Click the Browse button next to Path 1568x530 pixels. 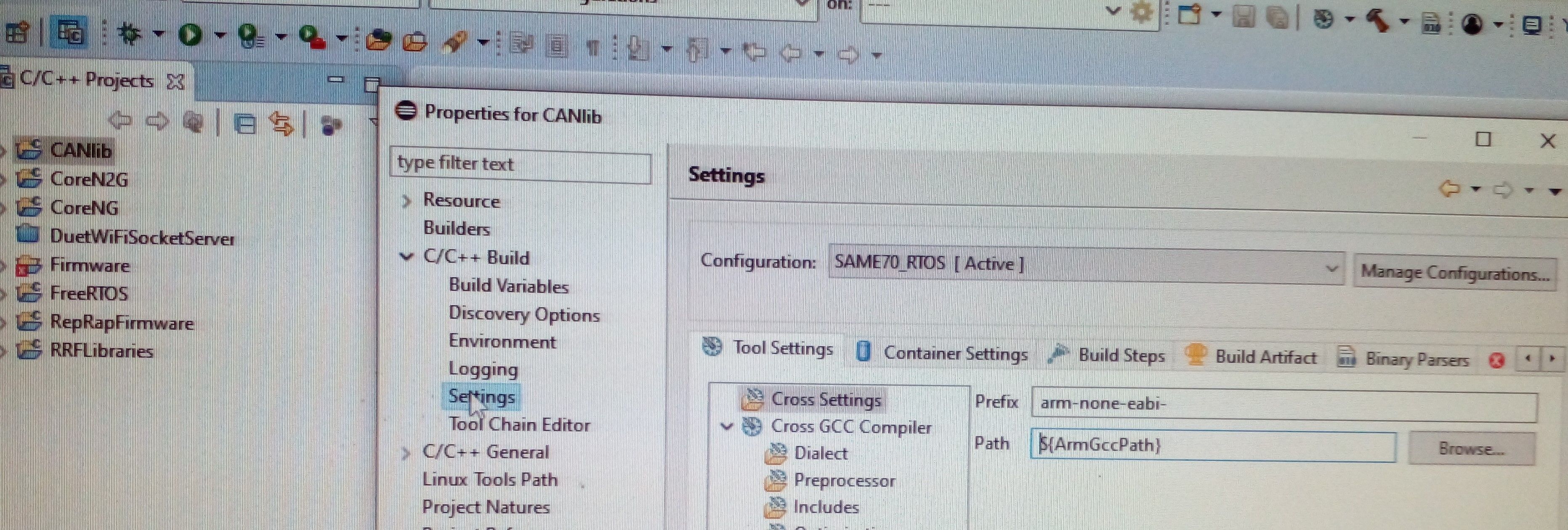(x=1472, y=449)
